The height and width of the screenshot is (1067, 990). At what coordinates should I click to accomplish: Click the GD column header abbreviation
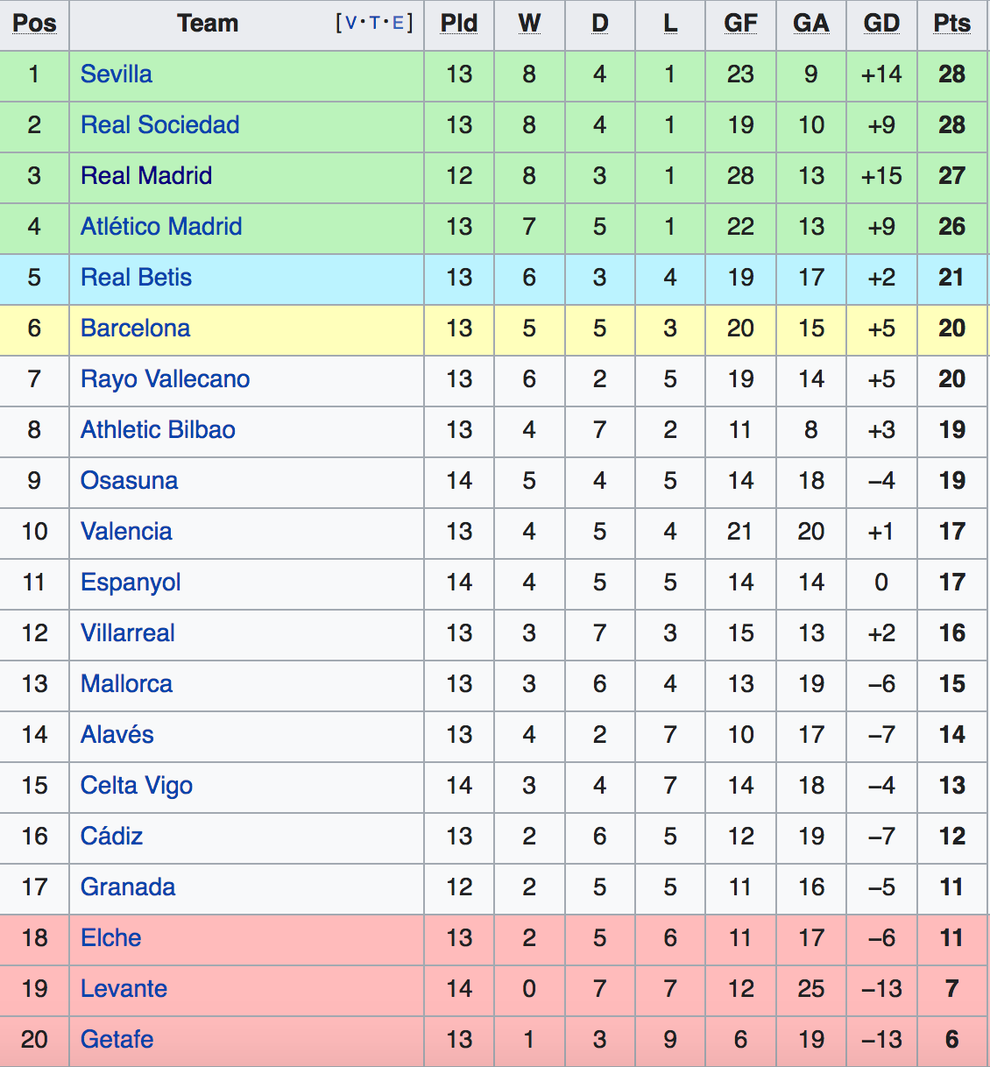coord(881,23)
